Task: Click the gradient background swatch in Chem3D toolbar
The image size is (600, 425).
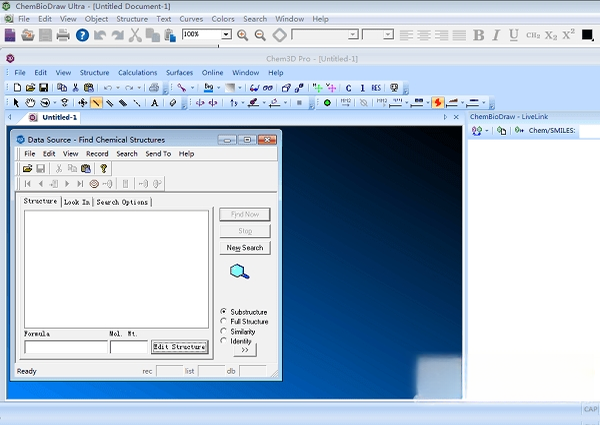Action: pos(230,88)
